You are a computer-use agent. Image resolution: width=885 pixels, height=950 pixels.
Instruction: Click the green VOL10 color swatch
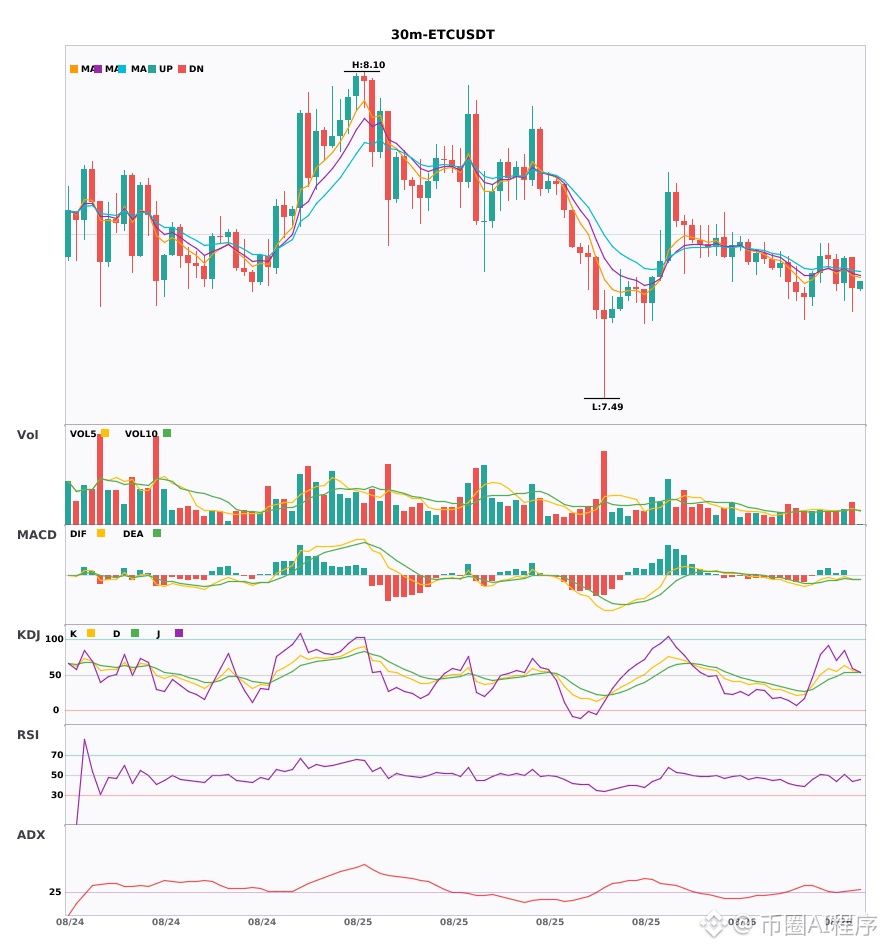coord(167,433)
